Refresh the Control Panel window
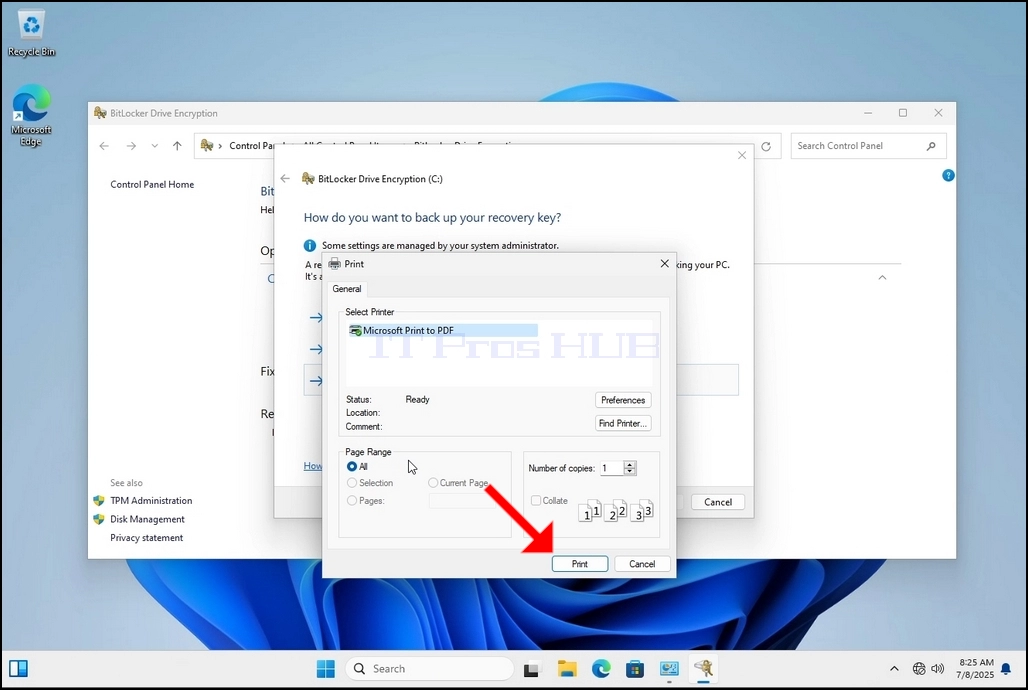The image size is (1028, 690). 766,146
